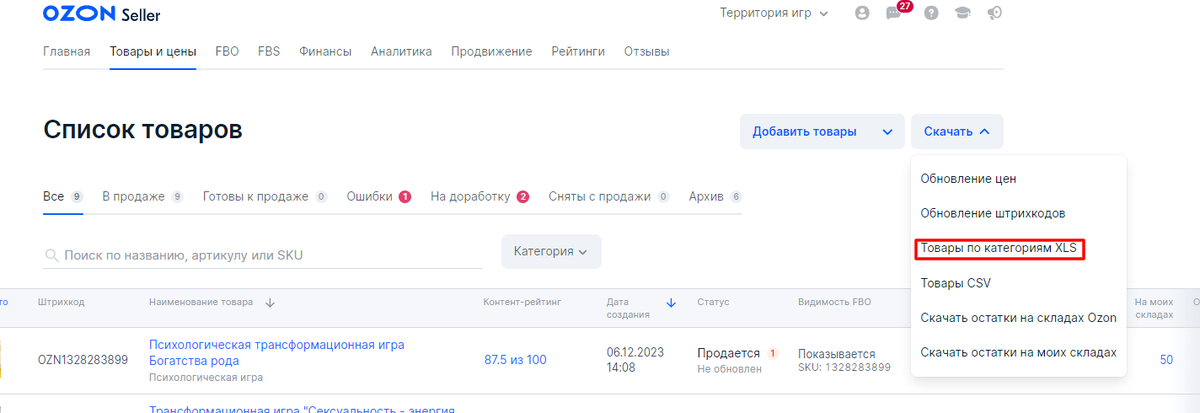Open the 87.5 из 100 content rating

point(515,360)
